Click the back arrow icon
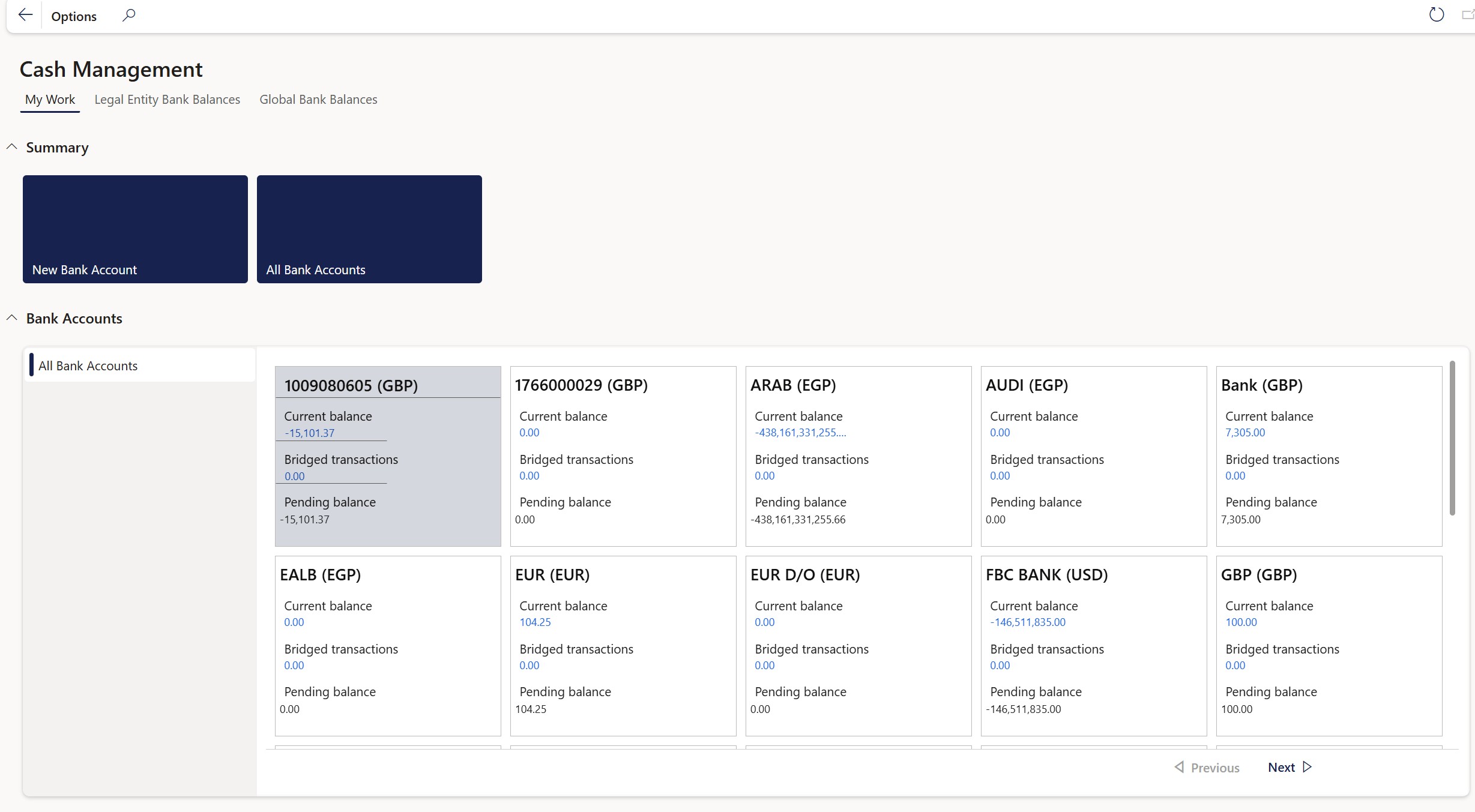Screen dimensions: 1475x812 pos(25,15)
